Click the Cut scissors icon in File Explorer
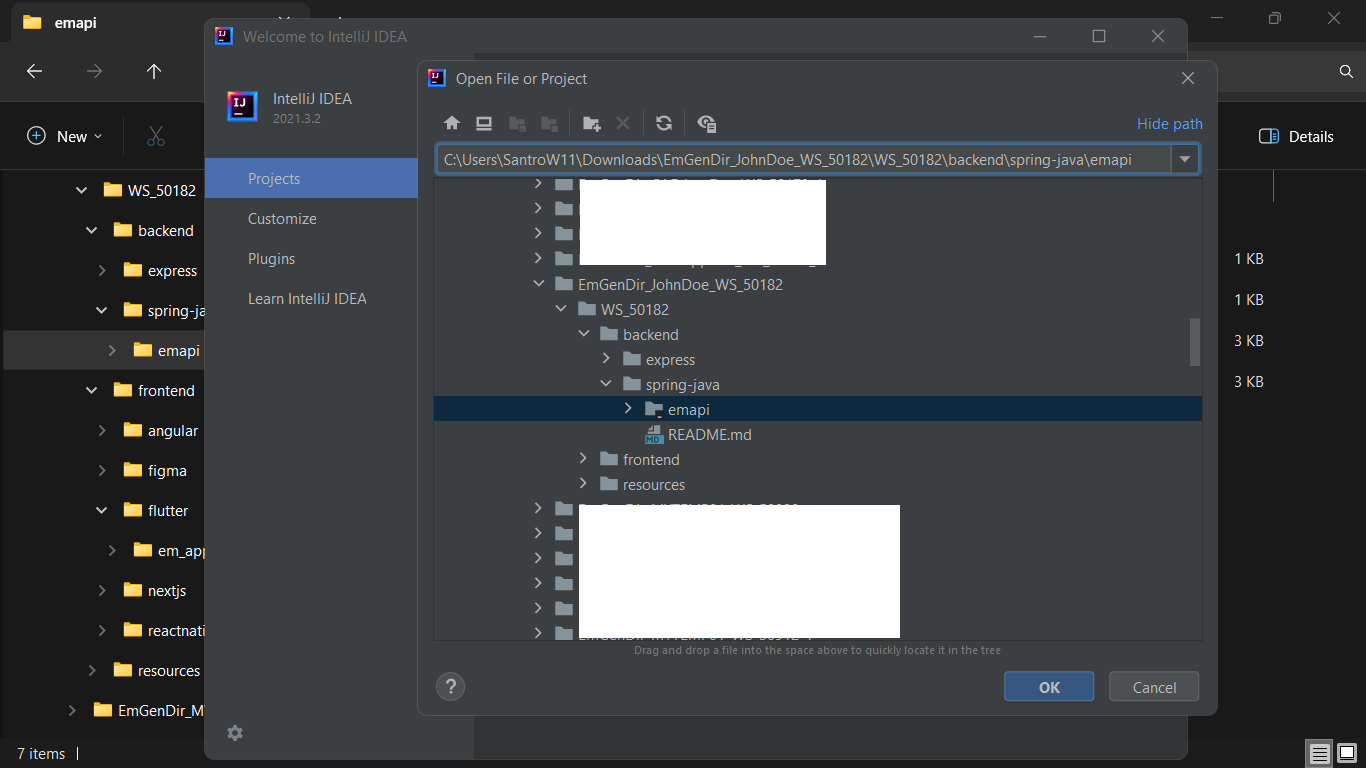Viewport: 1366px width, 768px height. [156, 136]
